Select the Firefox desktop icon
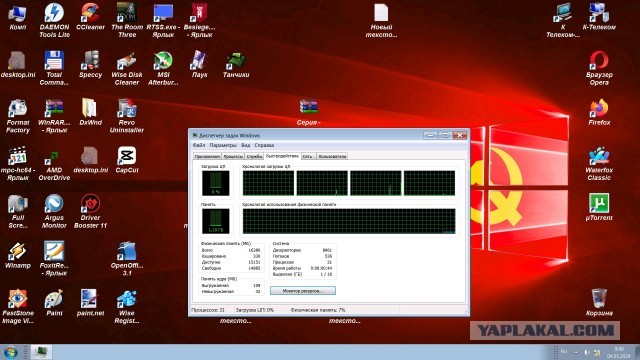The image size is (640, 360). coord(599,112)
